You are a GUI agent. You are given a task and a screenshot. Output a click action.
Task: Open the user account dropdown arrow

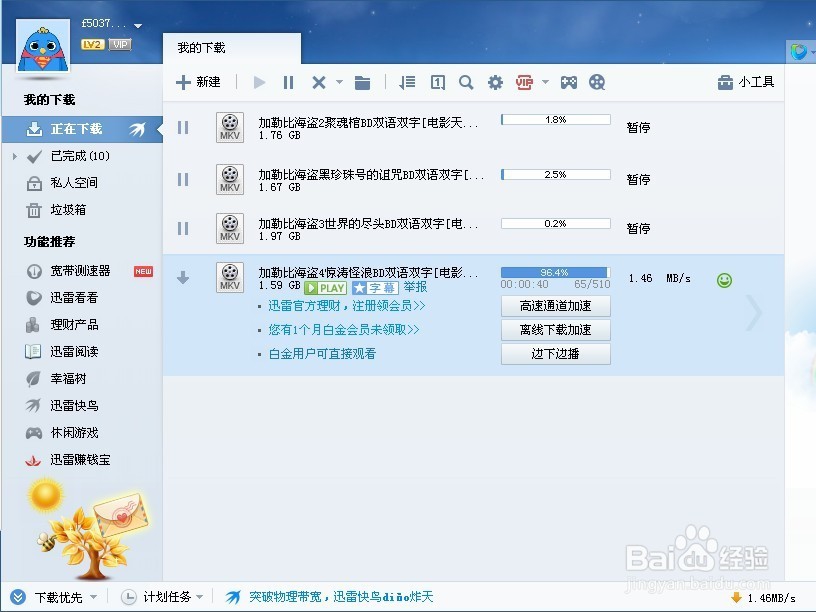(138, 26)
